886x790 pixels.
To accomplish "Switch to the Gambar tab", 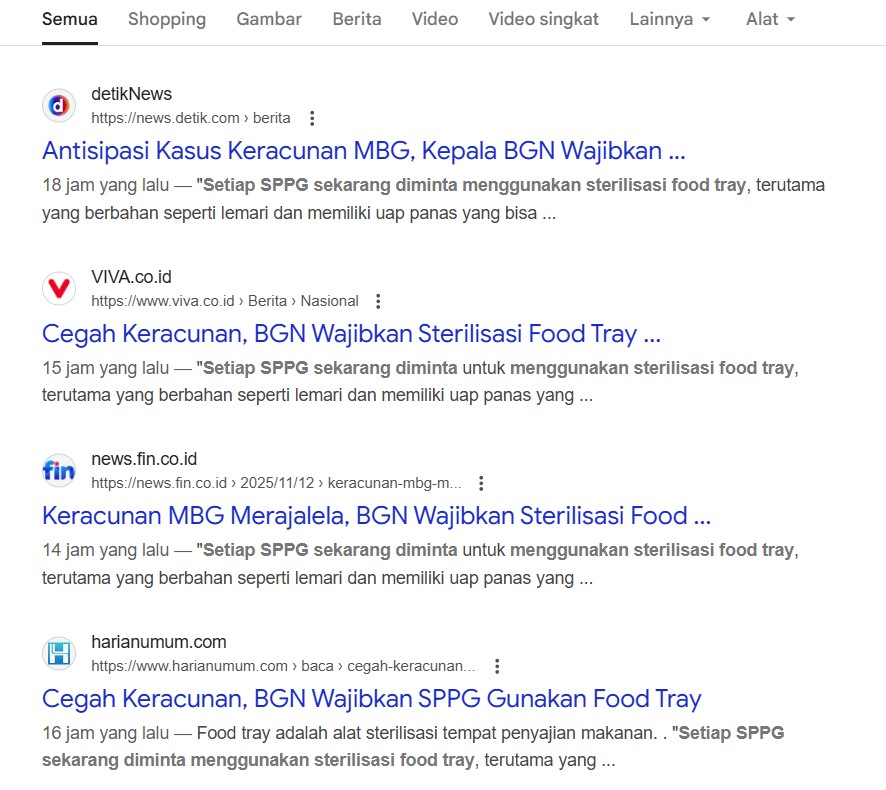I will coord(269,19).
